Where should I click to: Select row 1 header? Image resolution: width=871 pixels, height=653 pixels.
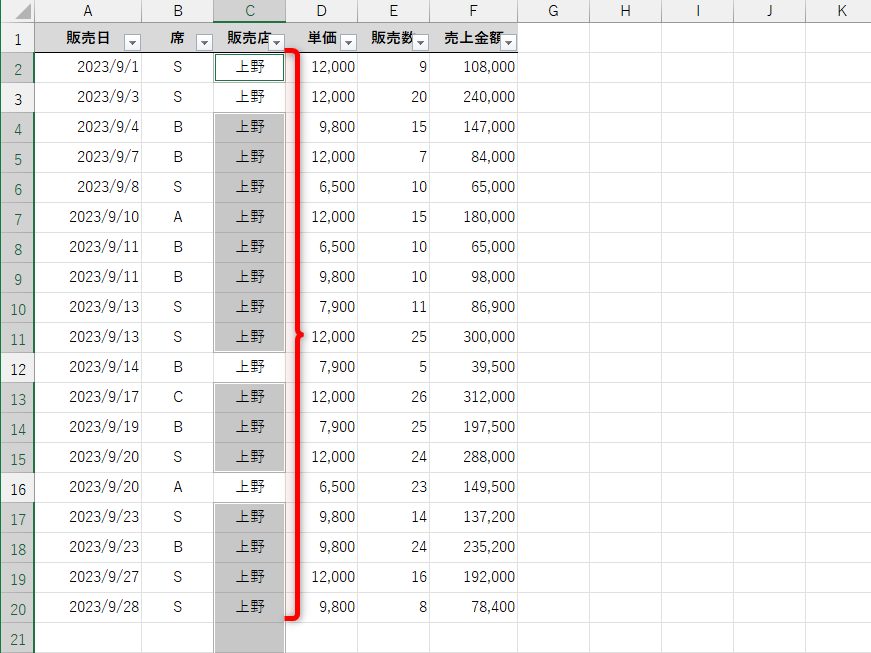point(18,38)
